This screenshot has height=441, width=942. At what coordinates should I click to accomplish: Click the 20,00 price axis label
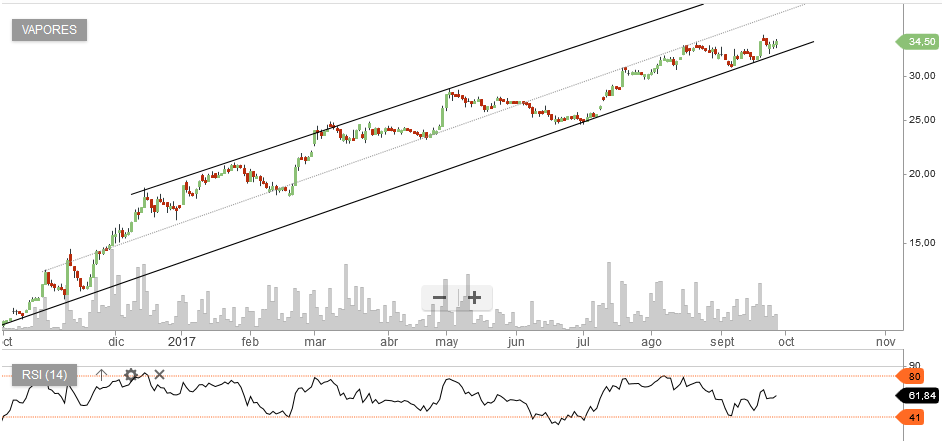922,174
